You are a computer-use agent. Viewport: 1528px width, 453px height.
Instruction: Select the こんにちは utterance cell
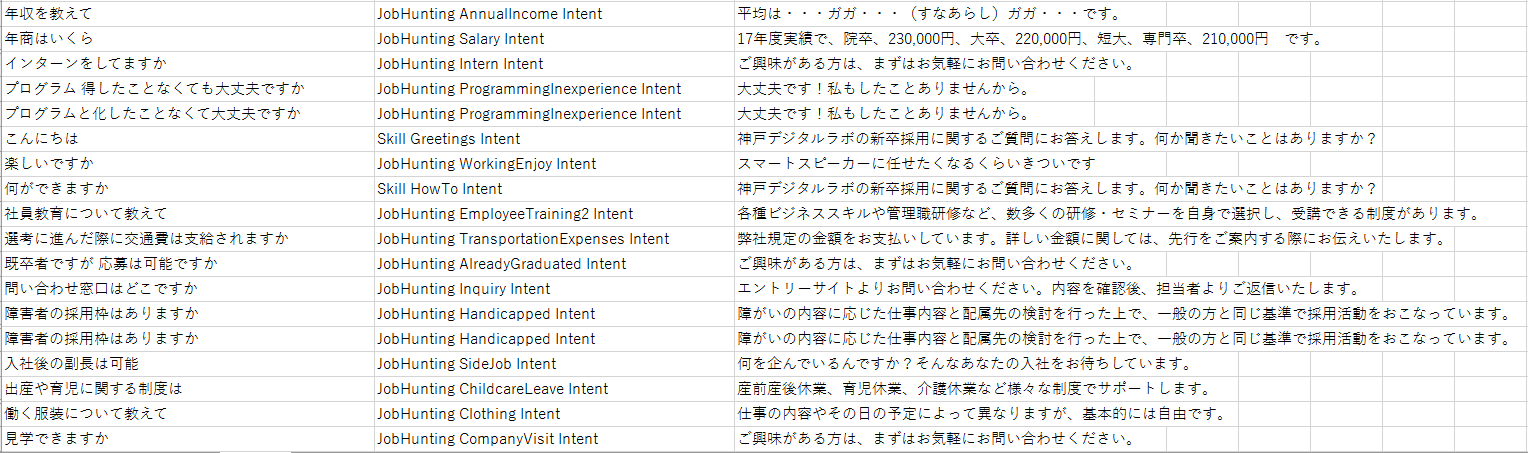187,139
